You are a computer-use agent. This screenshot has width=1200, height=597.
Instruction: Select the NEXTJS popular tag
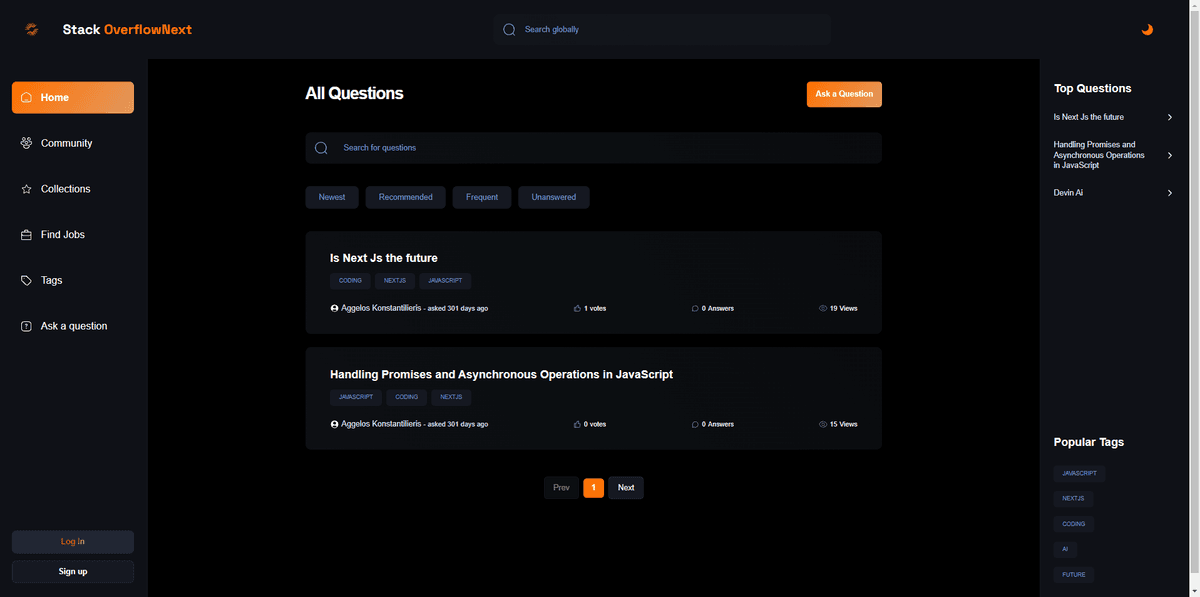(1073, 498)
